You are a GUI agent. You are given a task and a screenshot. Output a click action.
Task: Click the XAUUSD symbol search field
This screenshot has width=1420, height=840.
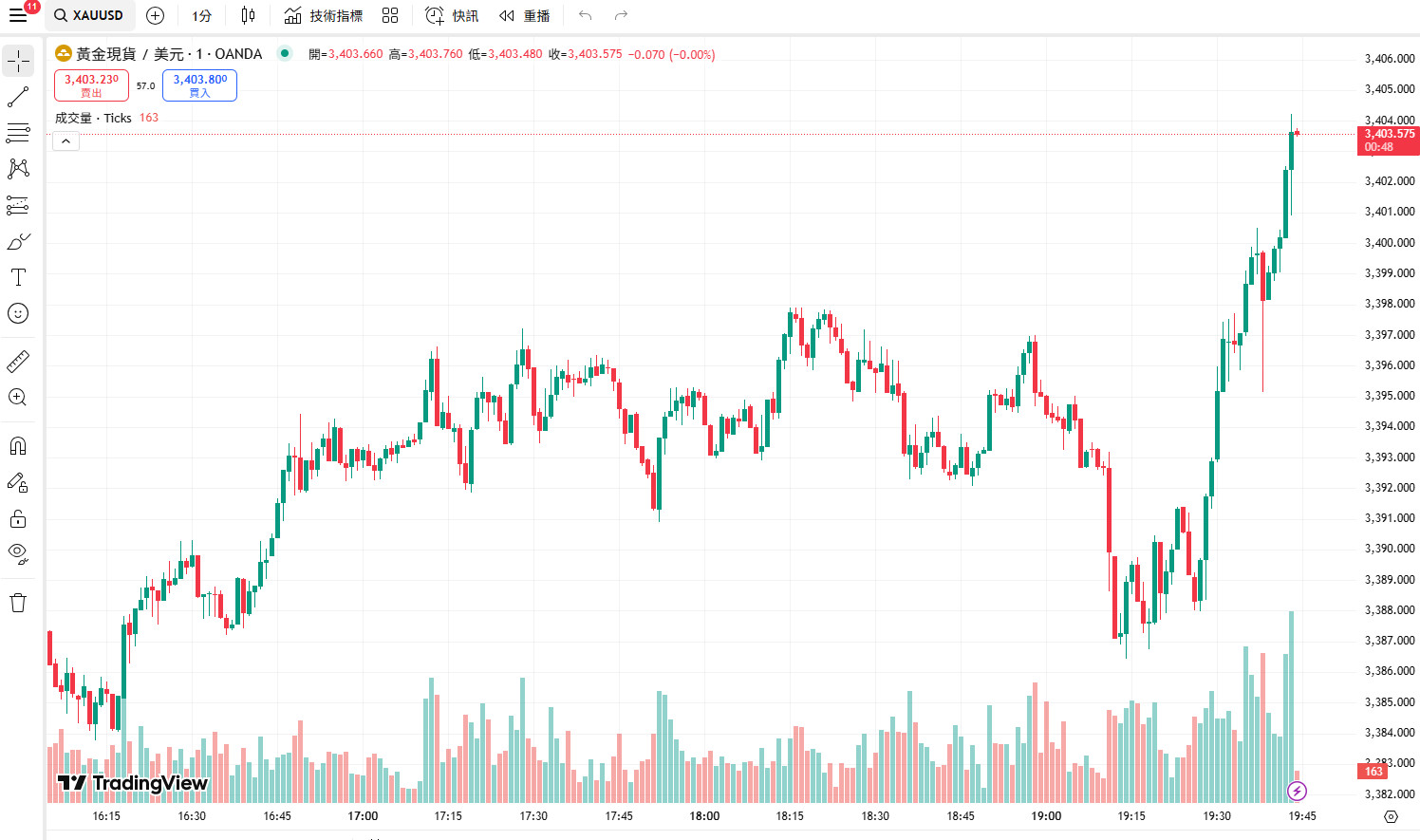(x=90, y=16)
